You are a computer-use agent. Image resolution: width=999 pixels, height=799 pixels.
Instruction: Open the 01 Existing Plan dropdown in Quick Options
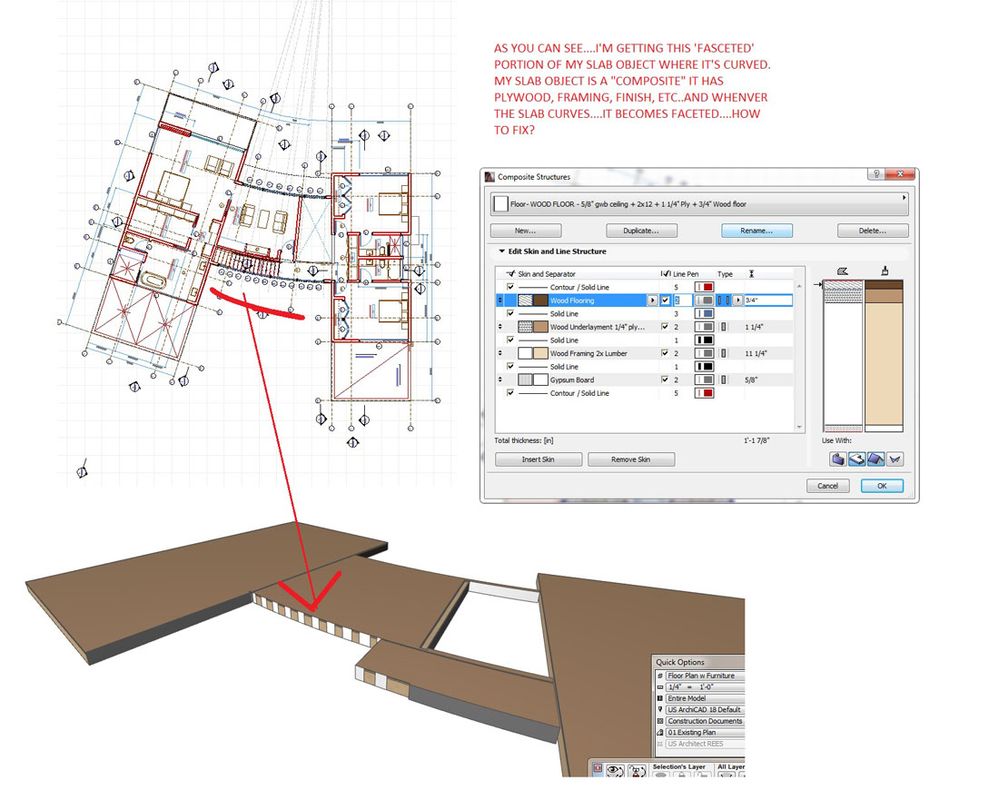click(x=705, y=733)
